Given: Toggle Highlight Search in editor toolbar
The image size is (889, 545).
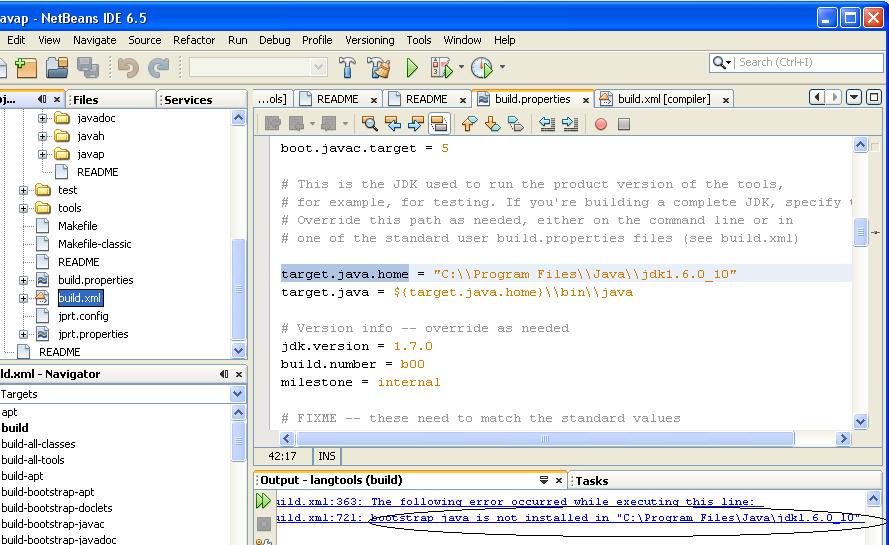Looking at the screenshot, I should point(438,124).
